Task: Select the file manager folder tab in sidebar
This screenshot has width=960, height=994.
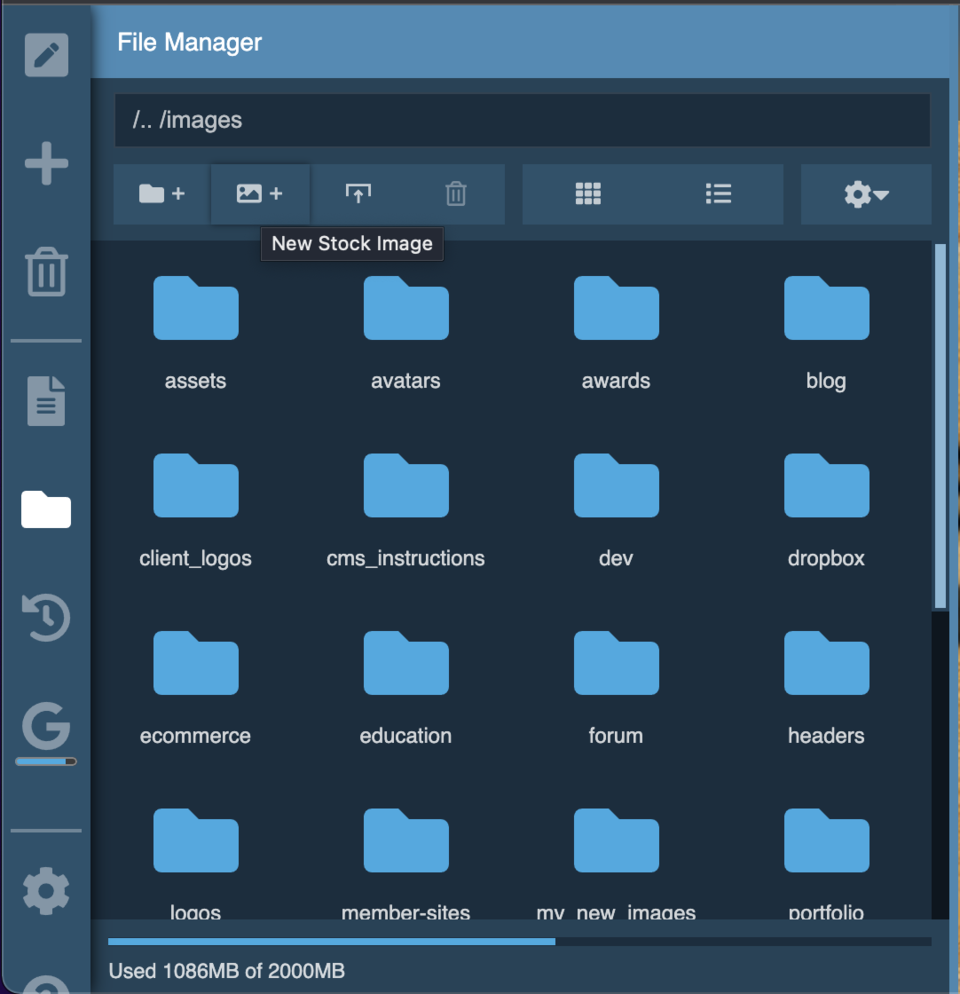Action: click(46, 509)
